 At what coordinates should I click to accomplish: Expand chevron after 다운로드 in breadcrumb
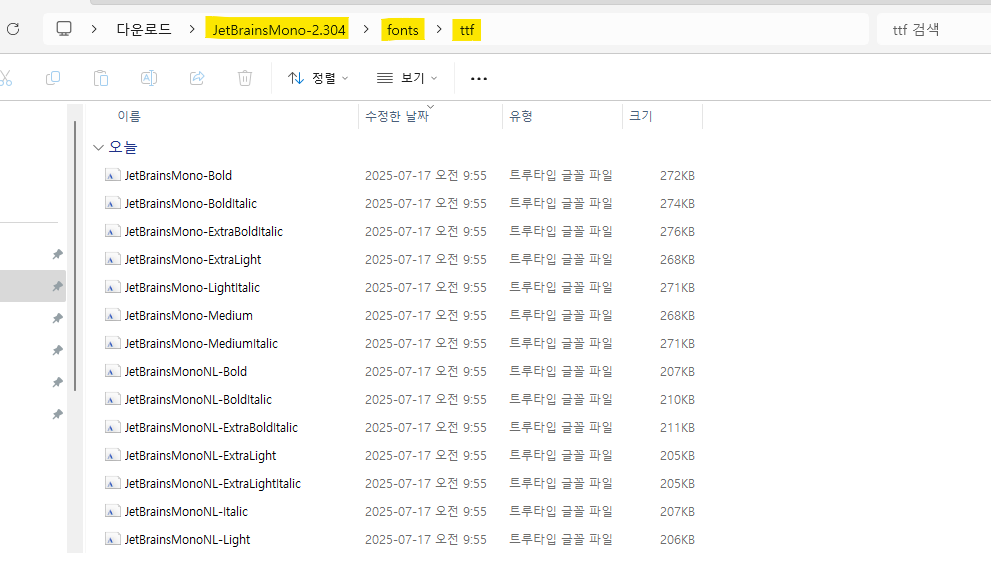192,29
